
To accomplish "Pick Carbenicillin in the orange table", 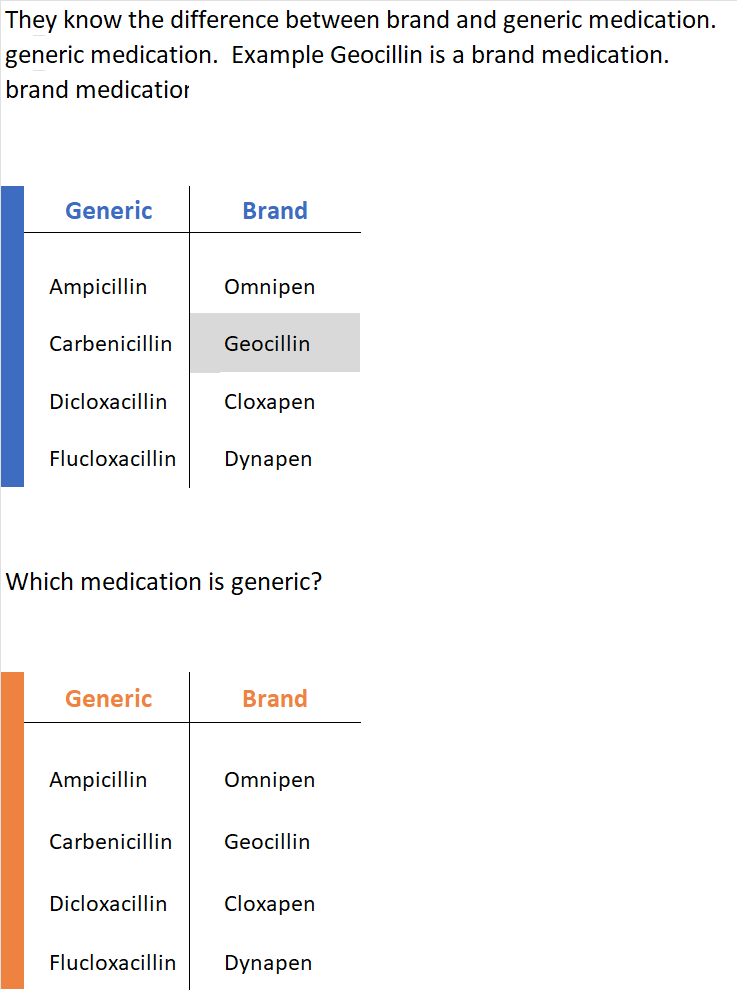I will pyautogui.click(x=111, y=842).
